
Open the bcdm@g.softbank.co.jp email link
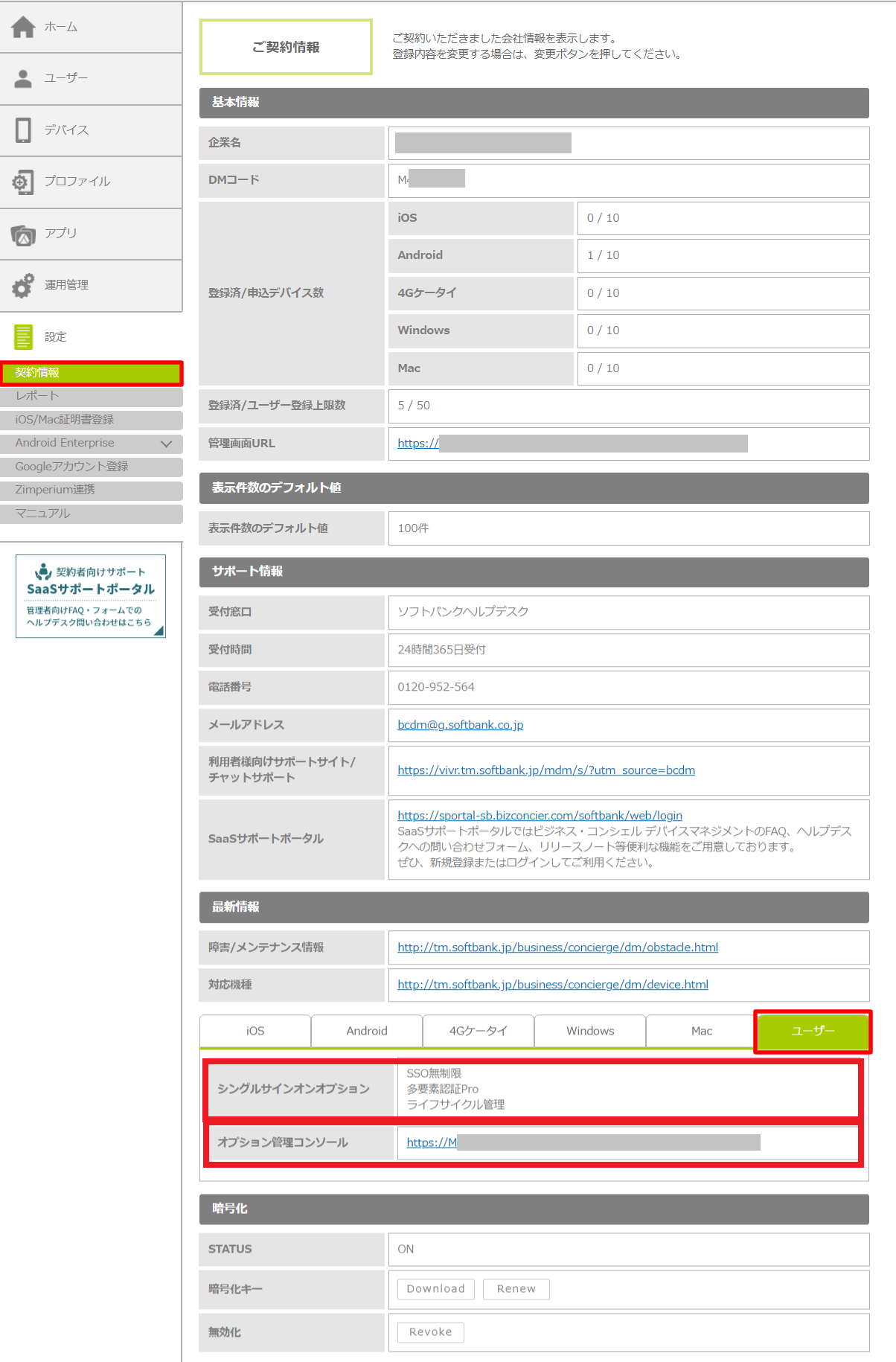point(460,725)
